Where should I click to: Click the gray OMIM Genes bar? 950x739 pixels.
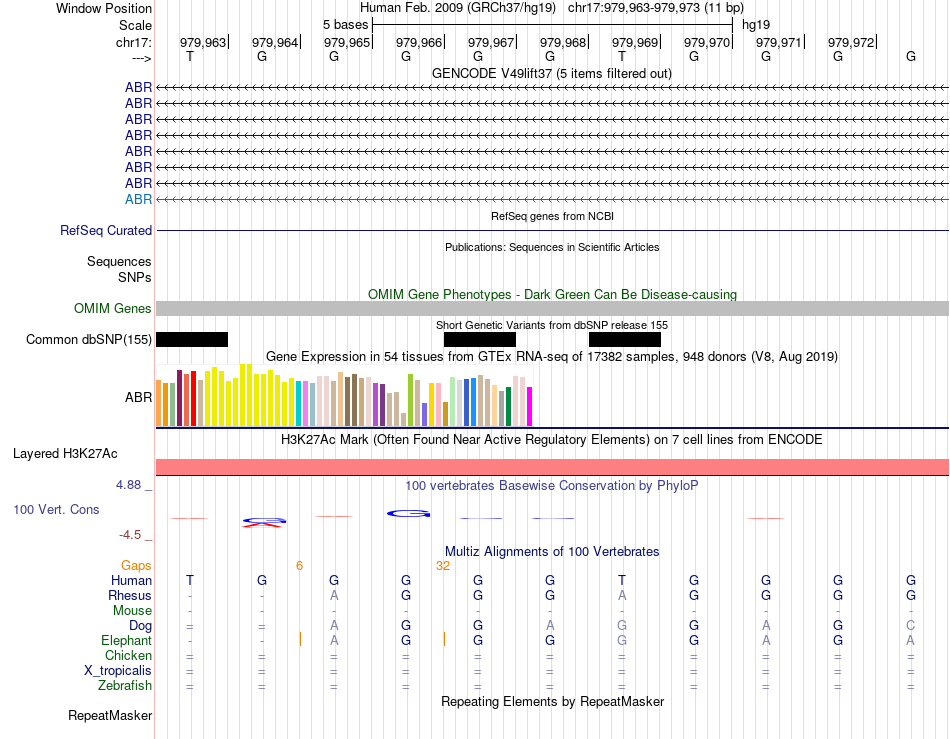(552, 308)
